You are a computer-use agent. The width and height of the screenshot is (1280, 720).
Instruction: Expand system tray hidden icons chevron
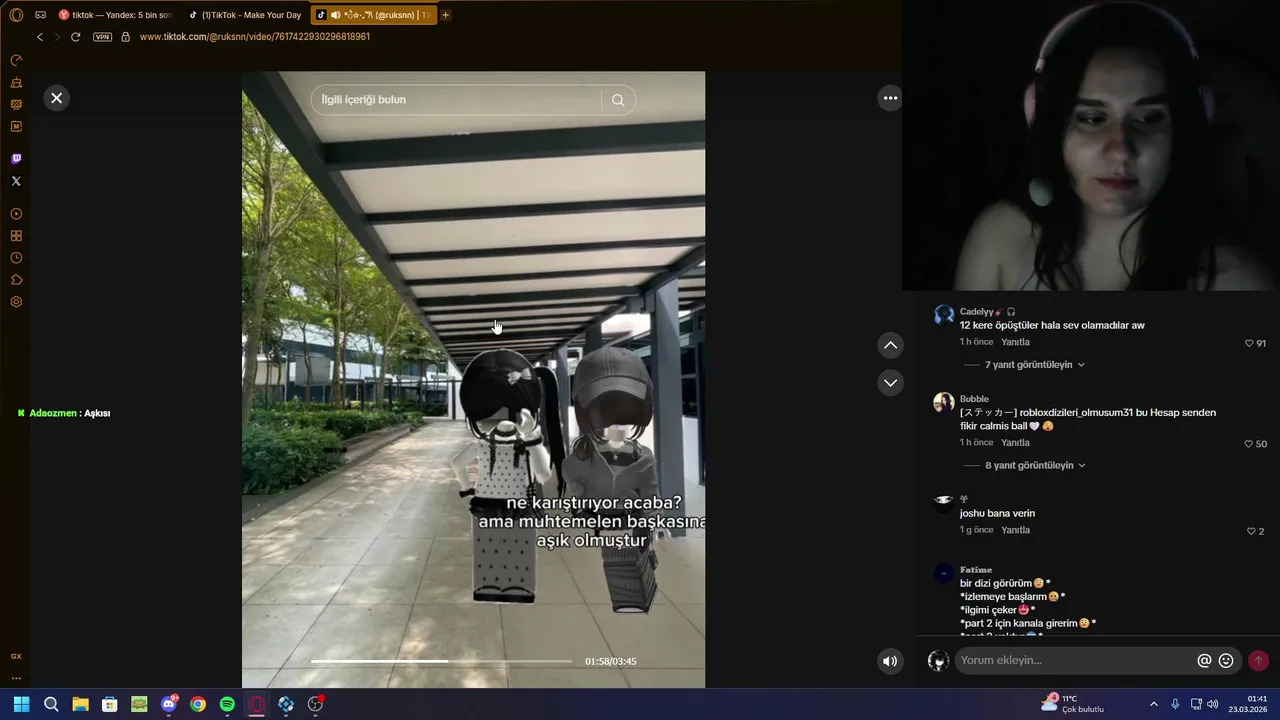[1153, 704]
